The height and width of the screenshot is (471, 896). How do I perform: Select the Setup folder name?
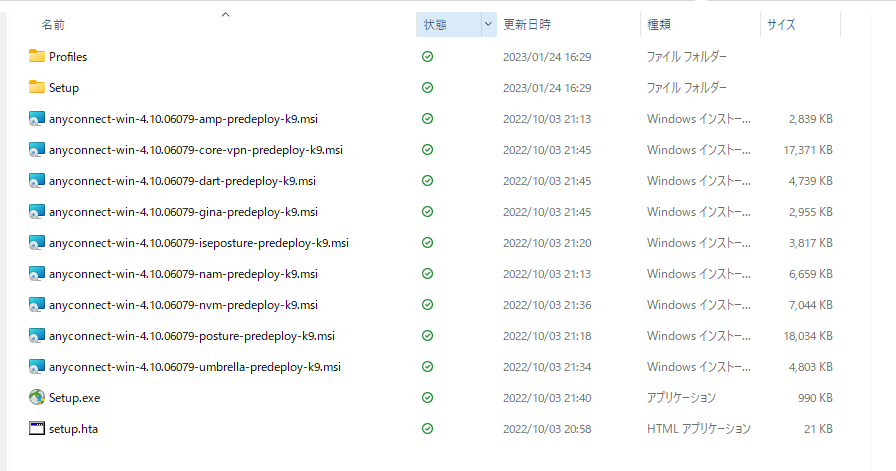(64, 87)
